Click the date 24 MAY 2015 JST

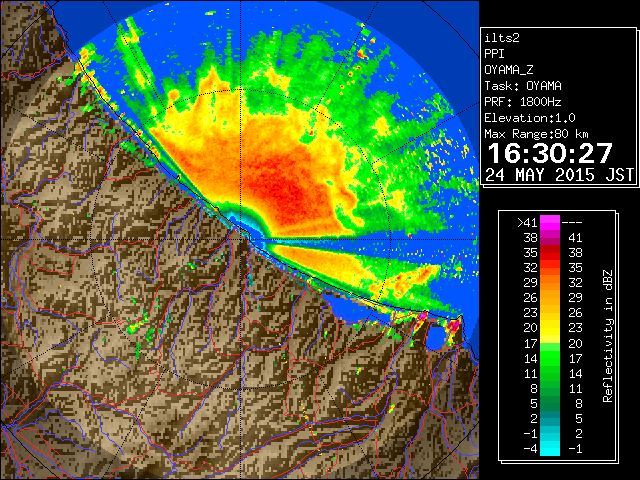[559, 175]
